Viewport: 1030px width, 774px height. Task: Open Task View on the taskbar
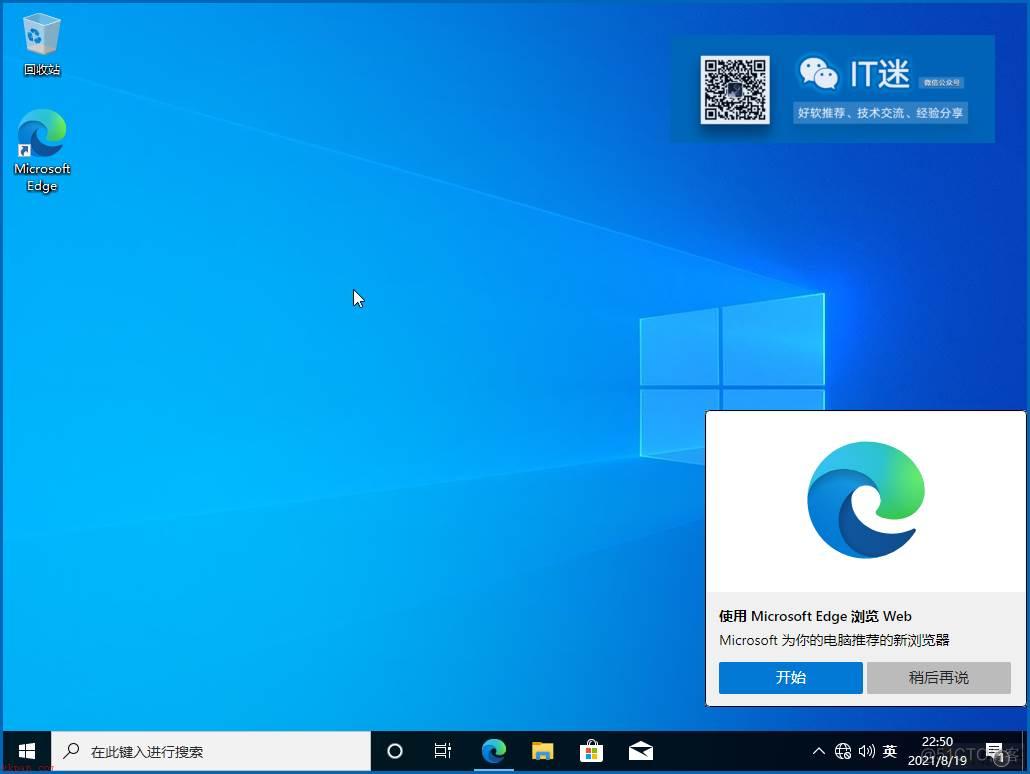coord(443,750)
